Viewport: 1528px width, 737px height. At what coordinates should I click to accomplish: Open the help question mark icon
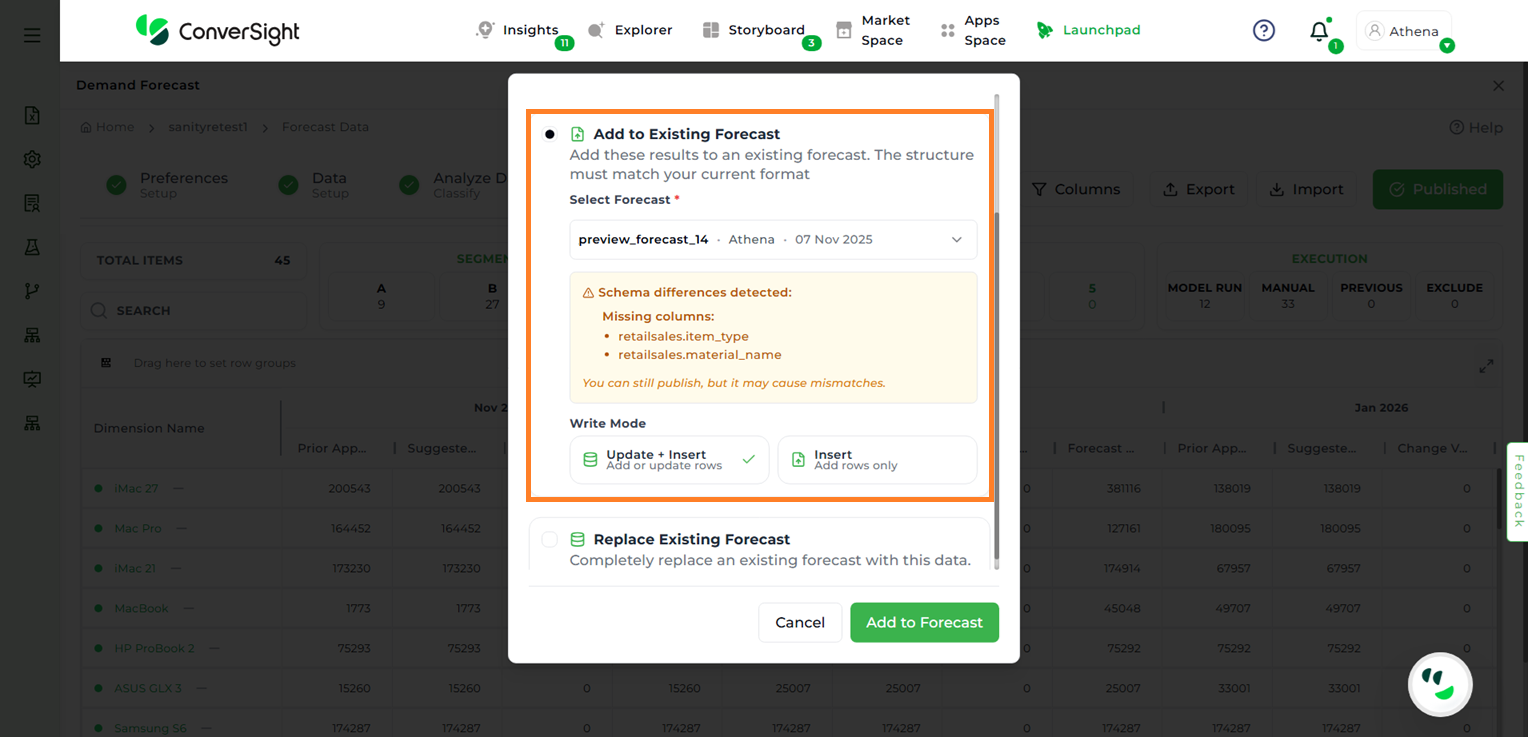[x=1264, y=31]
